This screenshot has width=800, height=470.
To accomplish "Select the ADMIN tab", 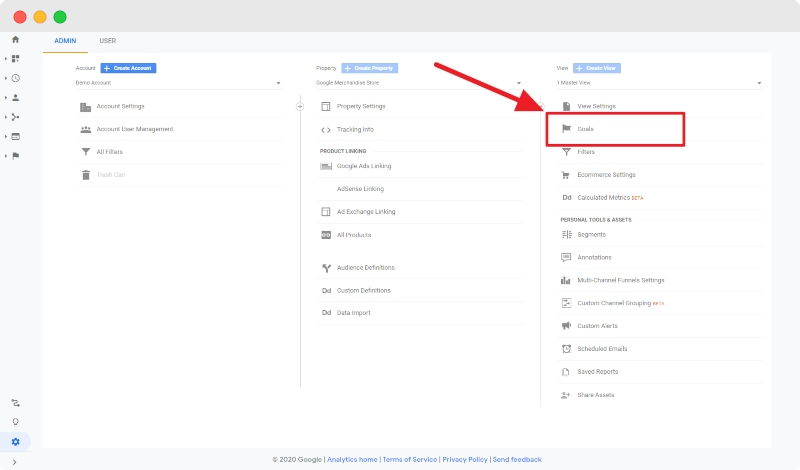I will pyautogui.click(x=65, y=41).
